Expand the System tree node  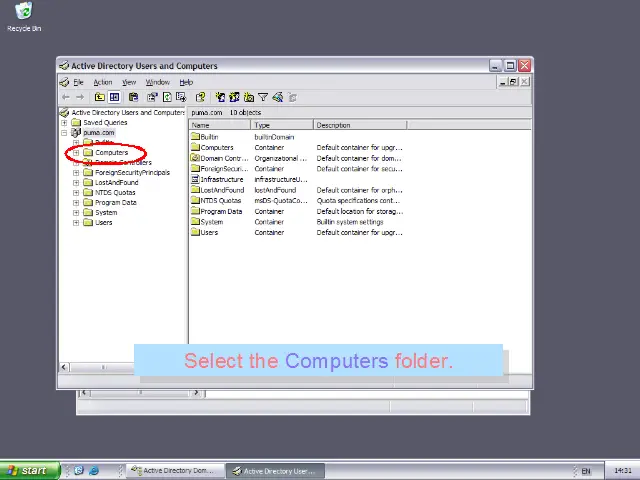pos(76,213)
